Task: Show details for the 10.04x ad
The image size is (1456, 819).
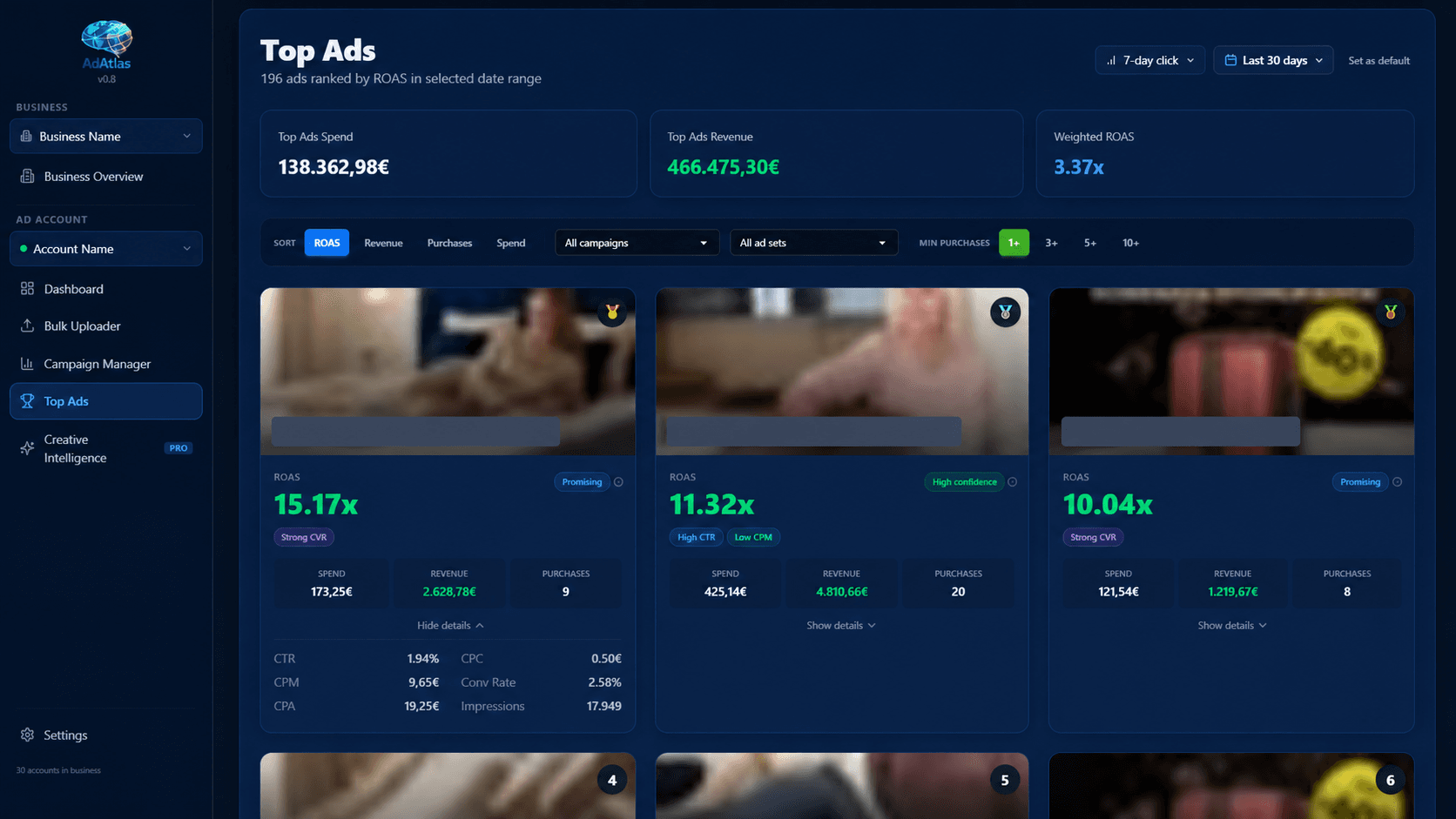Action: 1231,626
